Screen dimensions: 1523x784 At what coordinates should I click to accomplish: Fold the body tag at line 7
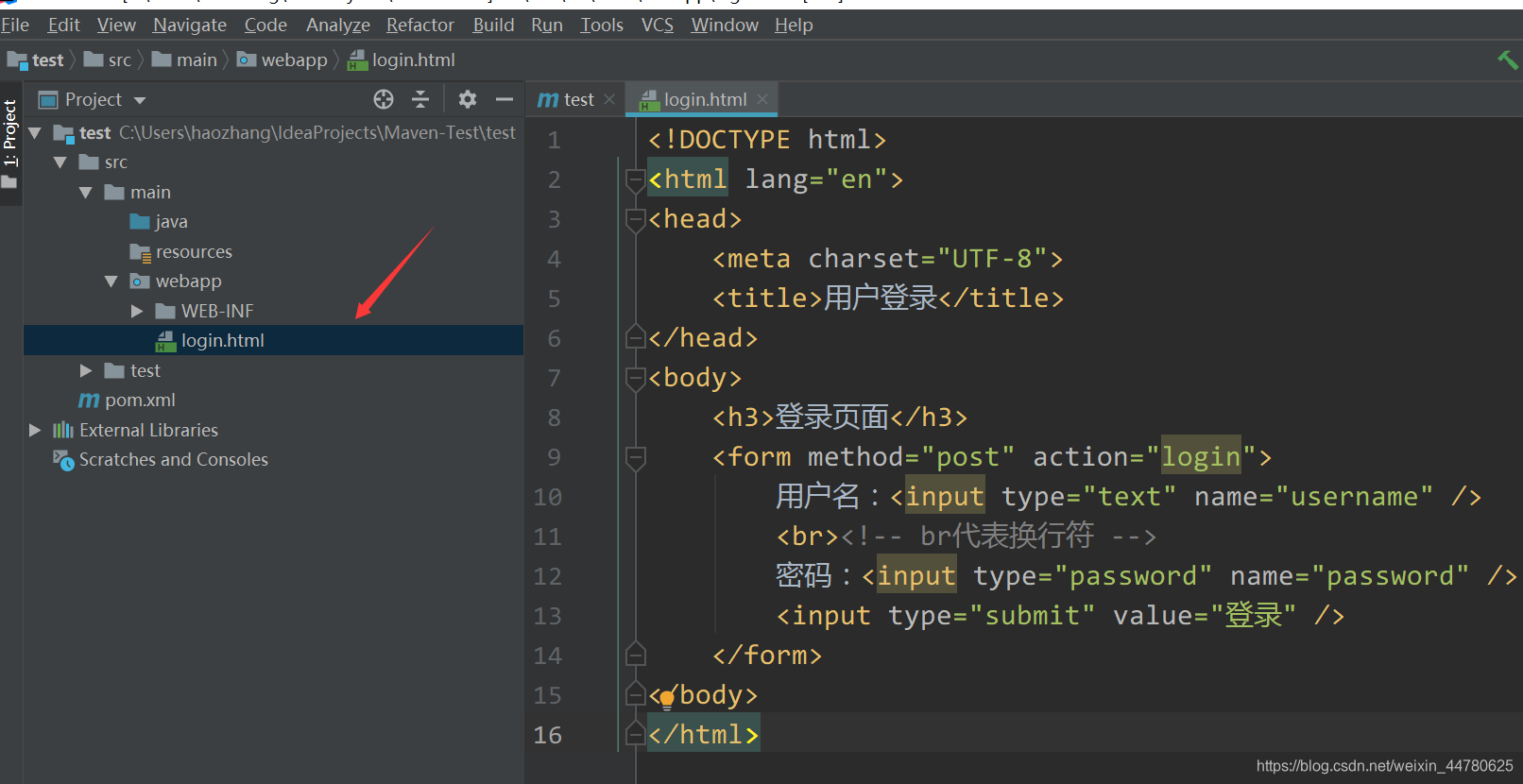[636, 378]
